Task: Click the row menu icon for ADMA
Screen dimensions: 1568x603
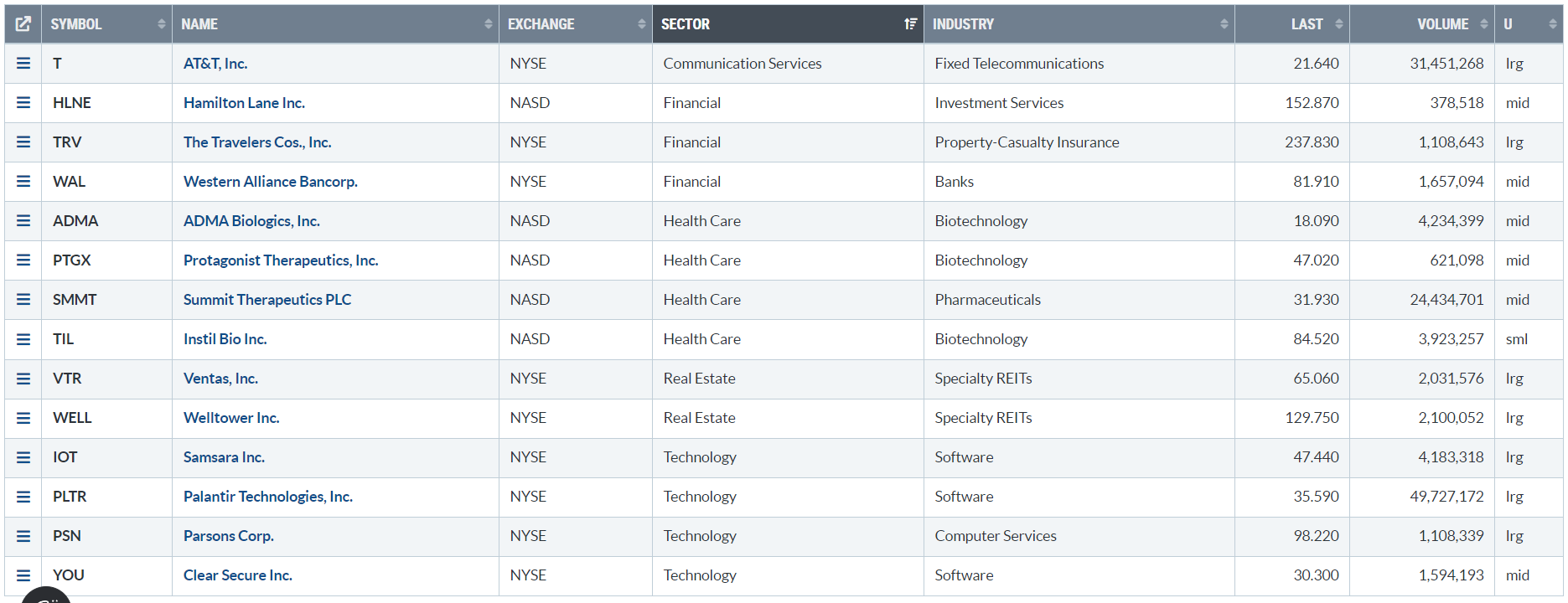Action: click(23, 221)
